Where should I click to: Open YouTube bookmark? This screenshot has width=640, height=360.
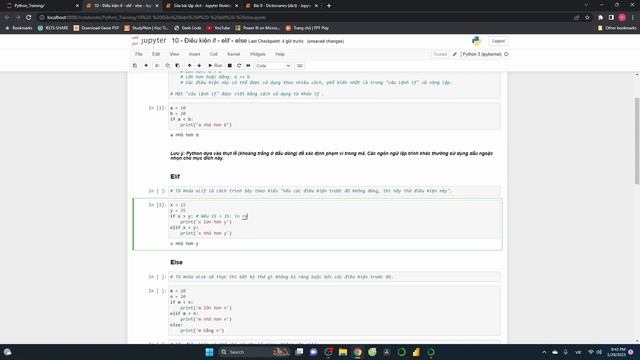pyautogui.click(x=218, y=28)
